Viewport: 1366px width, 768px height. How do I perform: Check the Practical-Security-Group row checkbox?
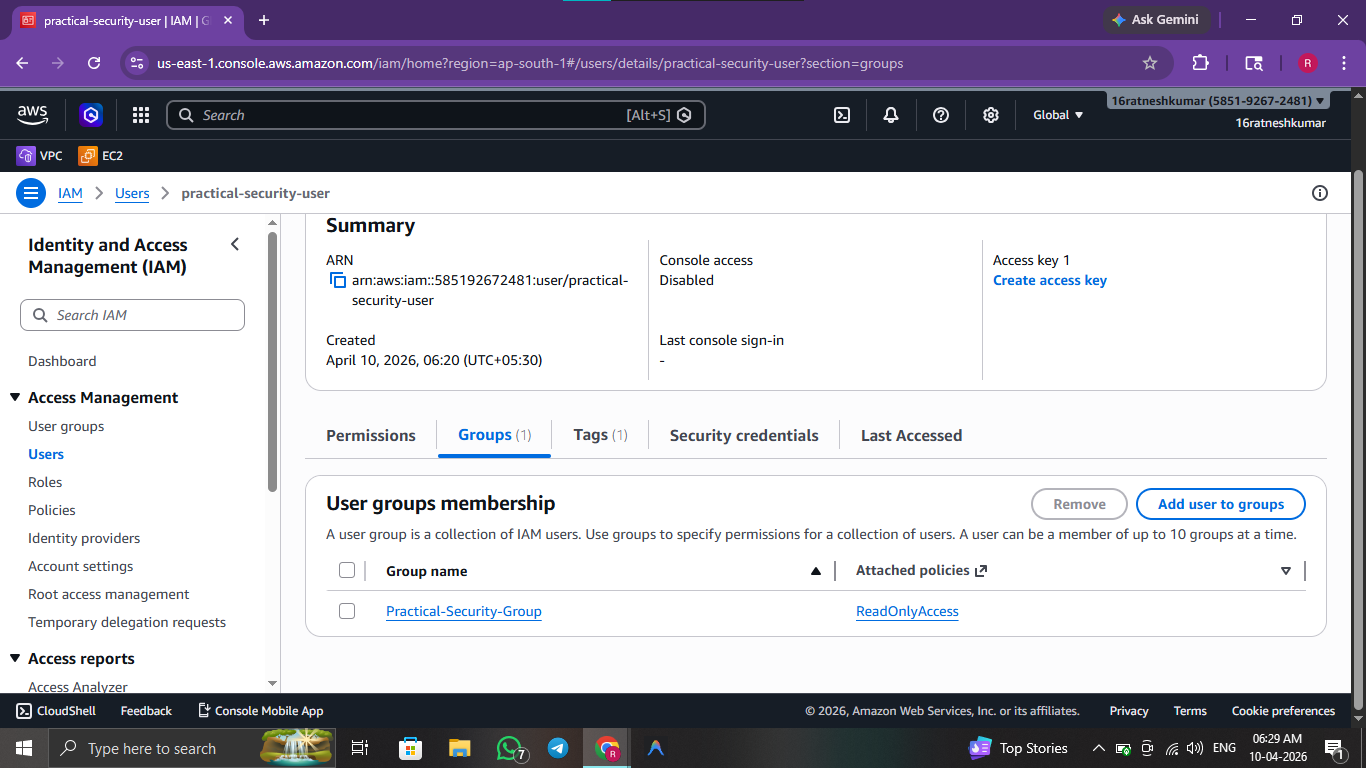point(347,611)
